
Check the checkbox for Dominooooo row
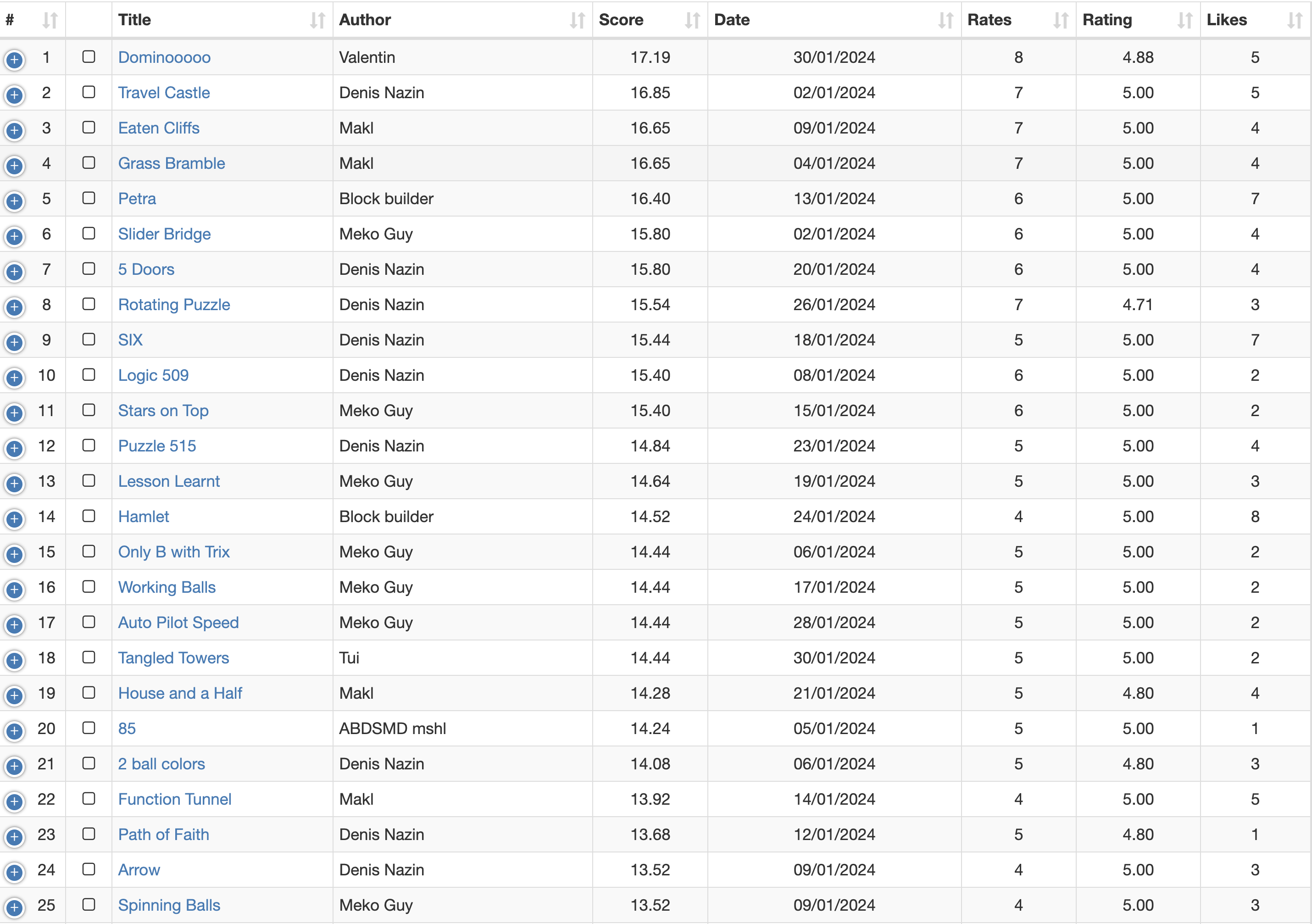[x=89, y=56]
